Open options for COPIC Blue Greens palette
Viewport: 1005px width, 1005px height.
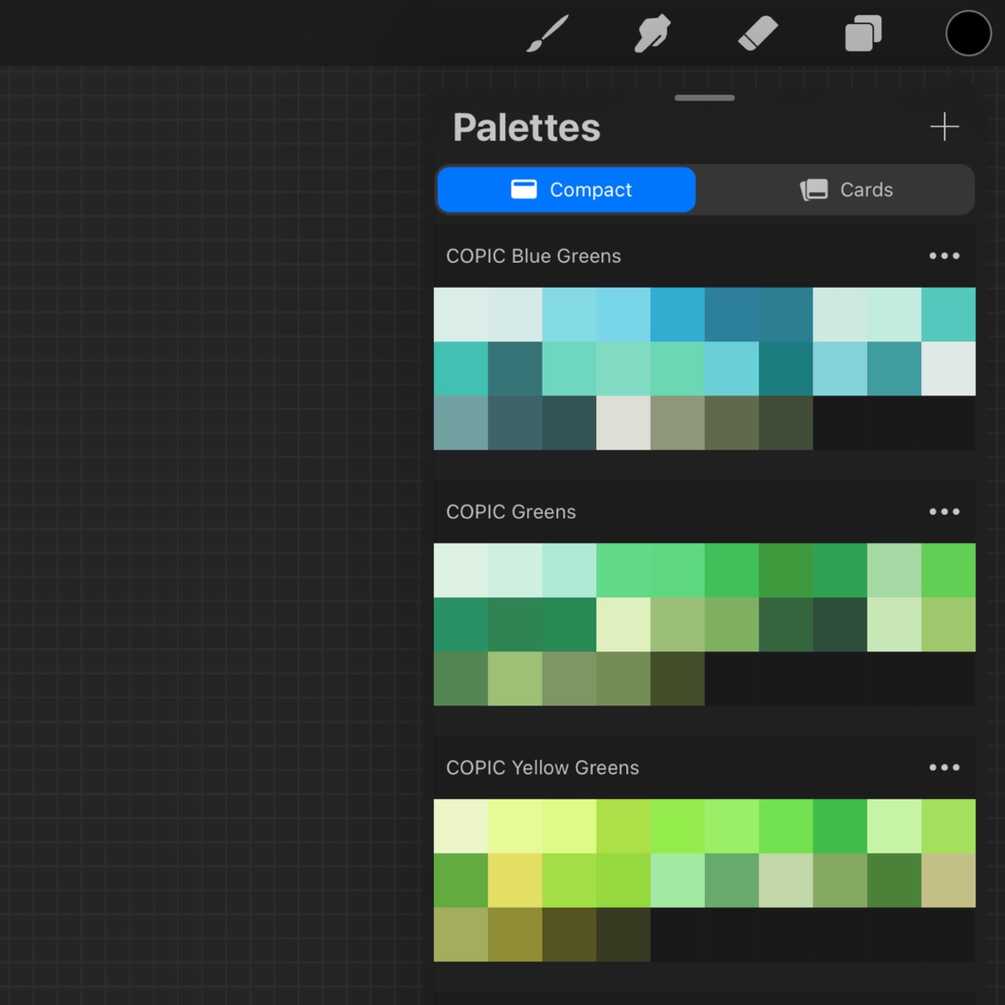pos(944,256)
